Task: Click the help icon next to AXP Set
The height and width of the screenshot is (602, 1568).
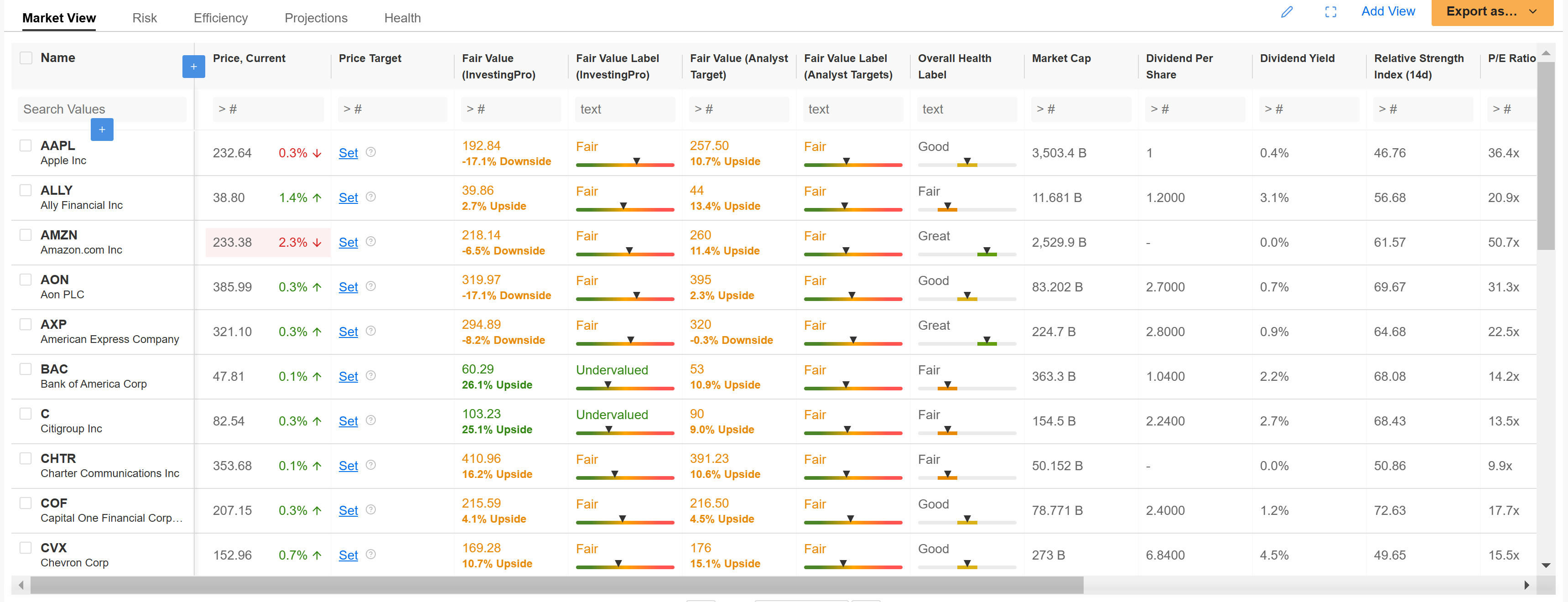Action: click(x=371, y=331)
